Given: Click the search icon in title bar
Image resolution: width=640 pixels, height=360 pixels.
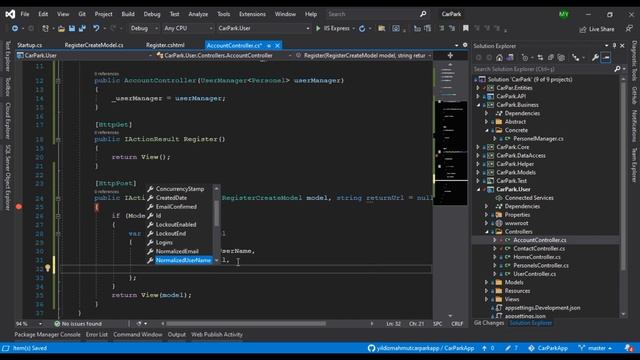Looking at the screenshot, I should tap(423, 14).
